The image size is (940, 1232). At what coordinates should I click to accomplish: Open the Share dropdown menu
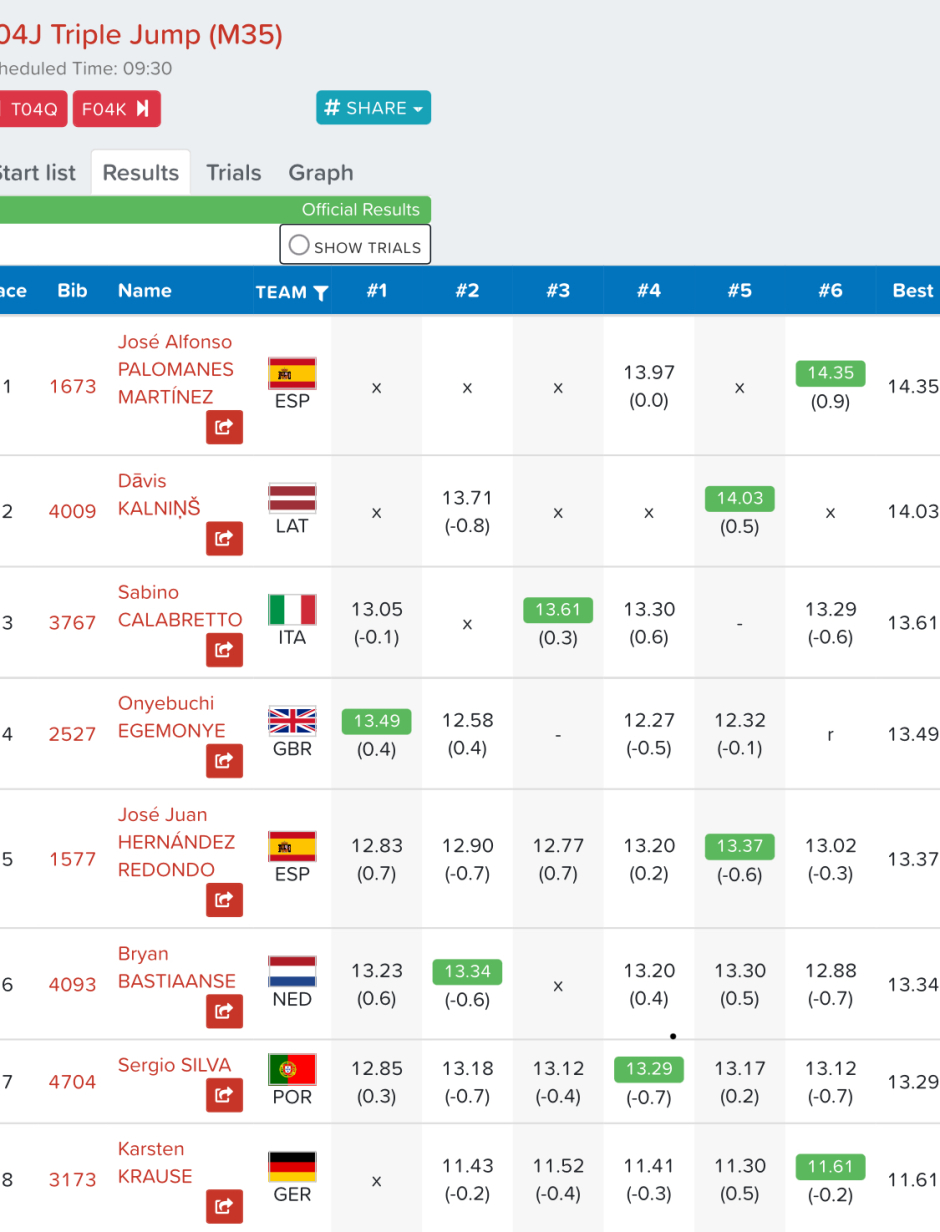[x=373, y=108]
